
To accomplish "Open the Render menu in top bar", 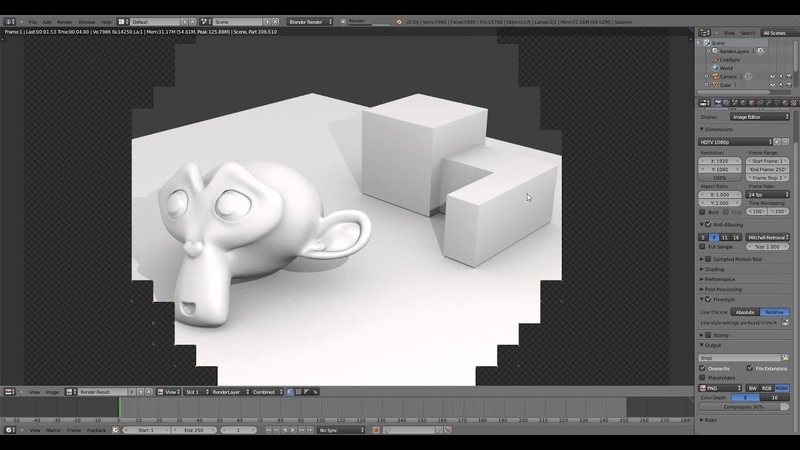I will pyautogui.click(x=64, y=22).
